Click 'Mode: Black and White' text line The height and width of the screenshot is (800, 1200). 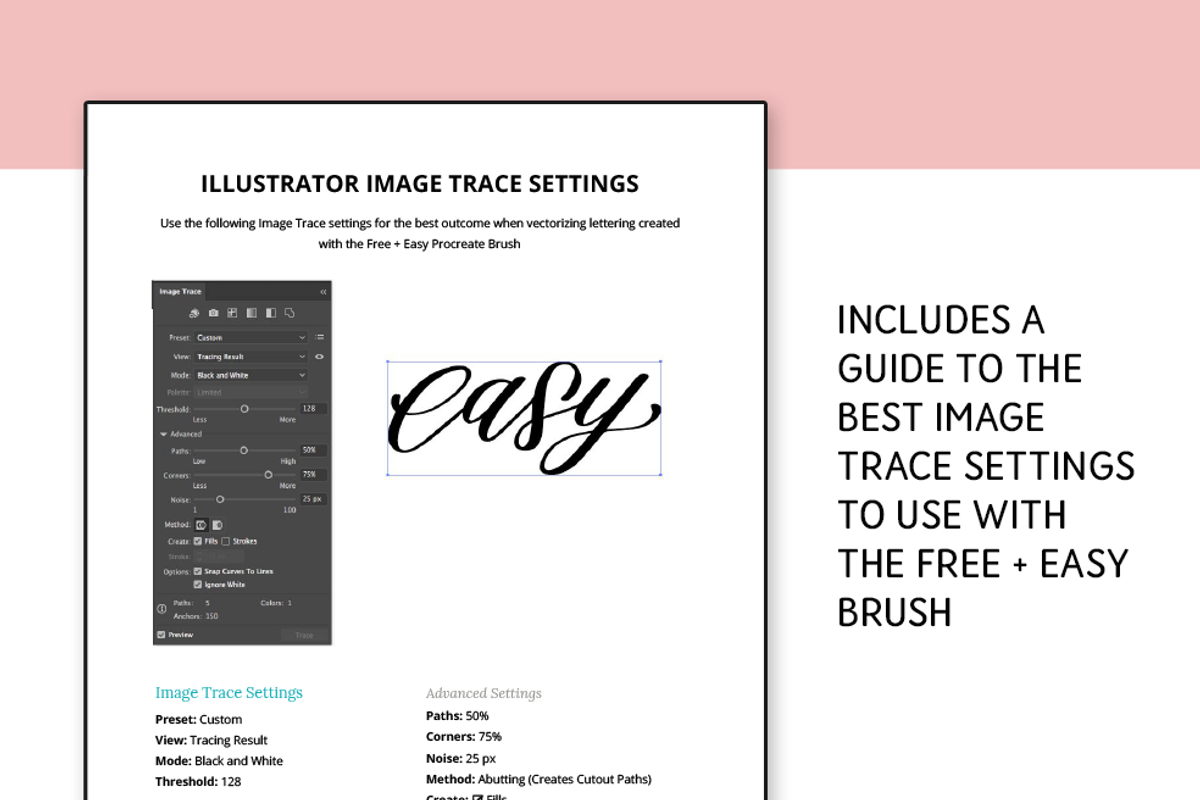219,761
